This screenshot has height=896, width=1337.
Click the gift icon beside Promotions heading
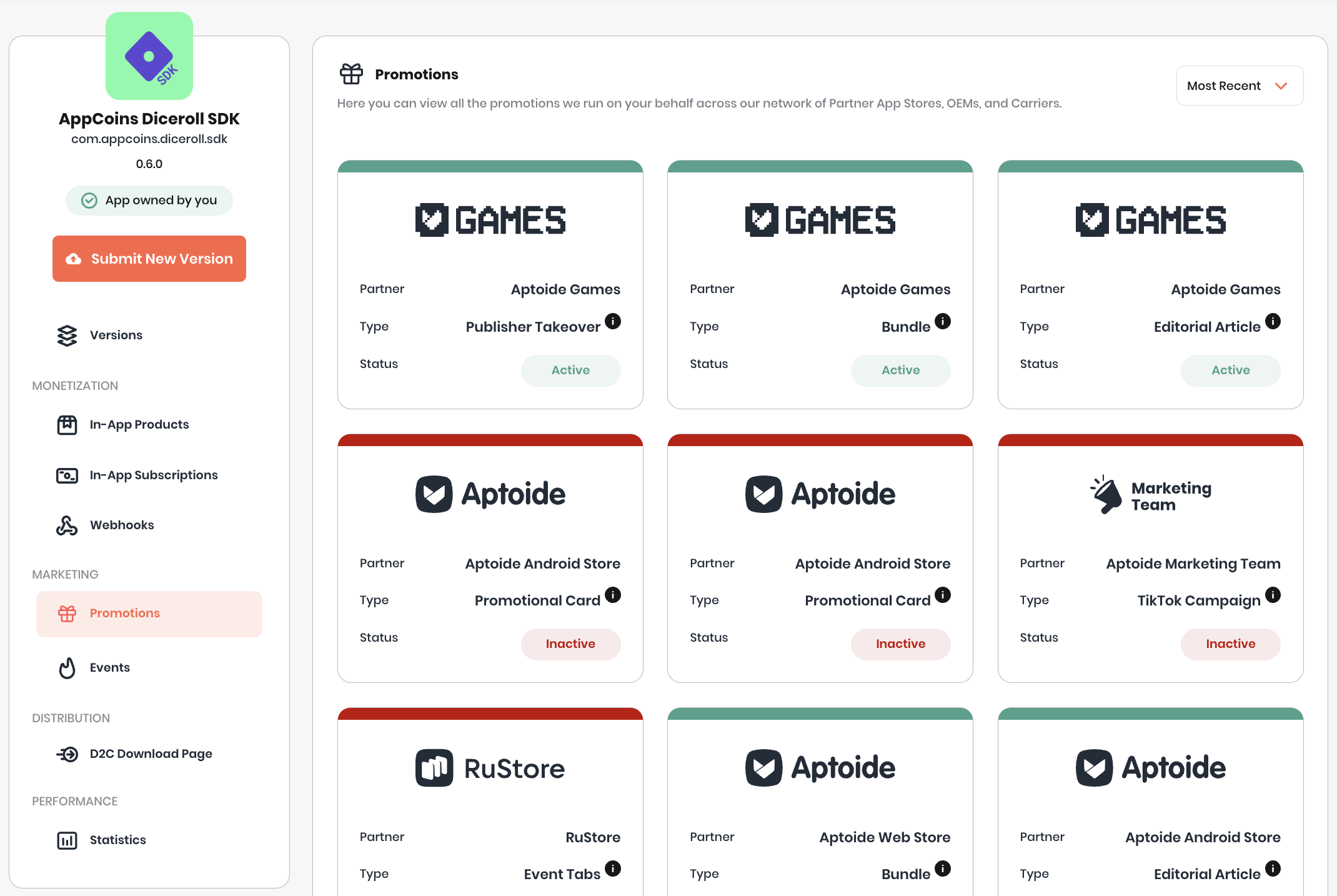[351, 74]
